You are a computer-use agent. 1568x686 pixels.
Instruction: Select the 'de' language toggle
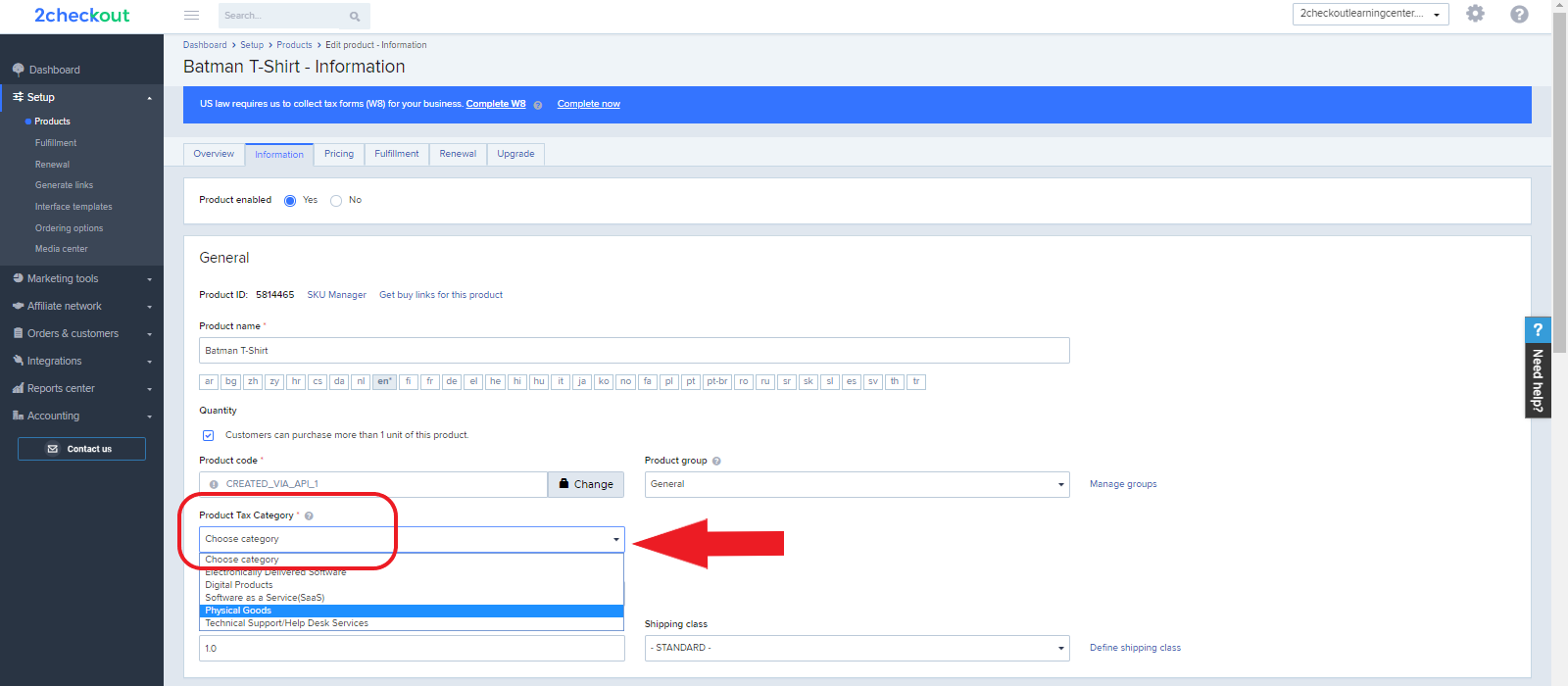[x=451, y=382]
